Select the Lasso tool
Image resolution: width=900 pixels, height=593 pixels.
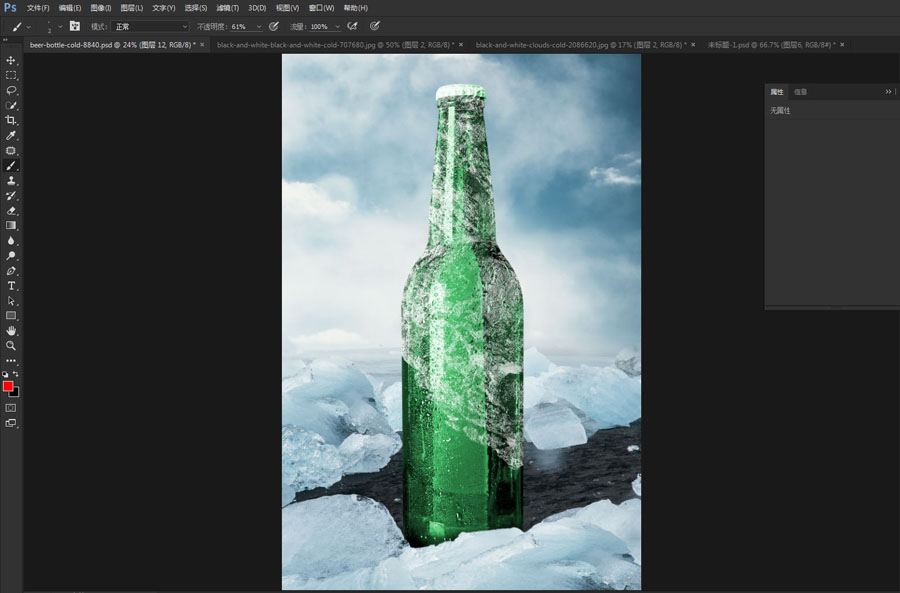click(12, 90)
